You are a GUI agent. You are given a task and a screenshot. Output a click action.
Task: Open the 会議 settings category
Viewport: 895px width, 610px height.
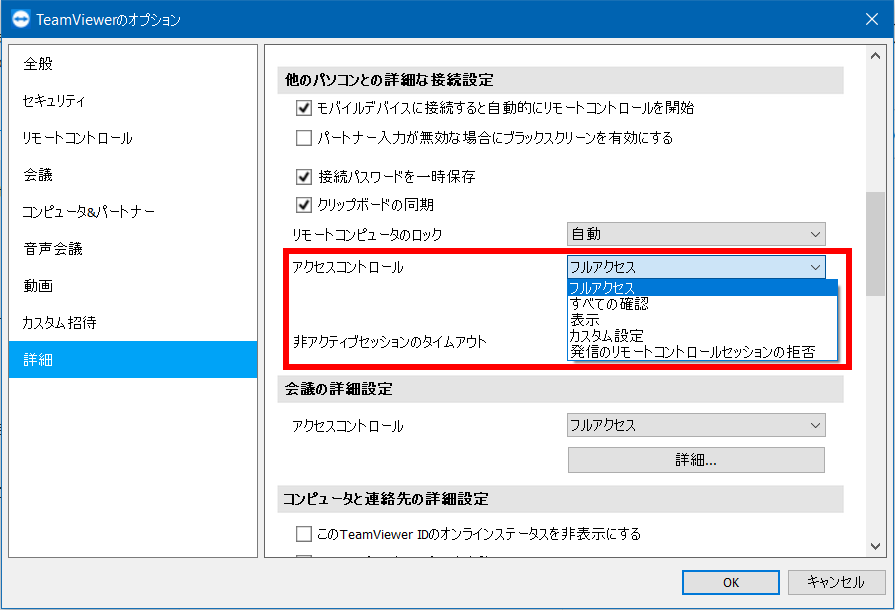click(x=133, y=175)
